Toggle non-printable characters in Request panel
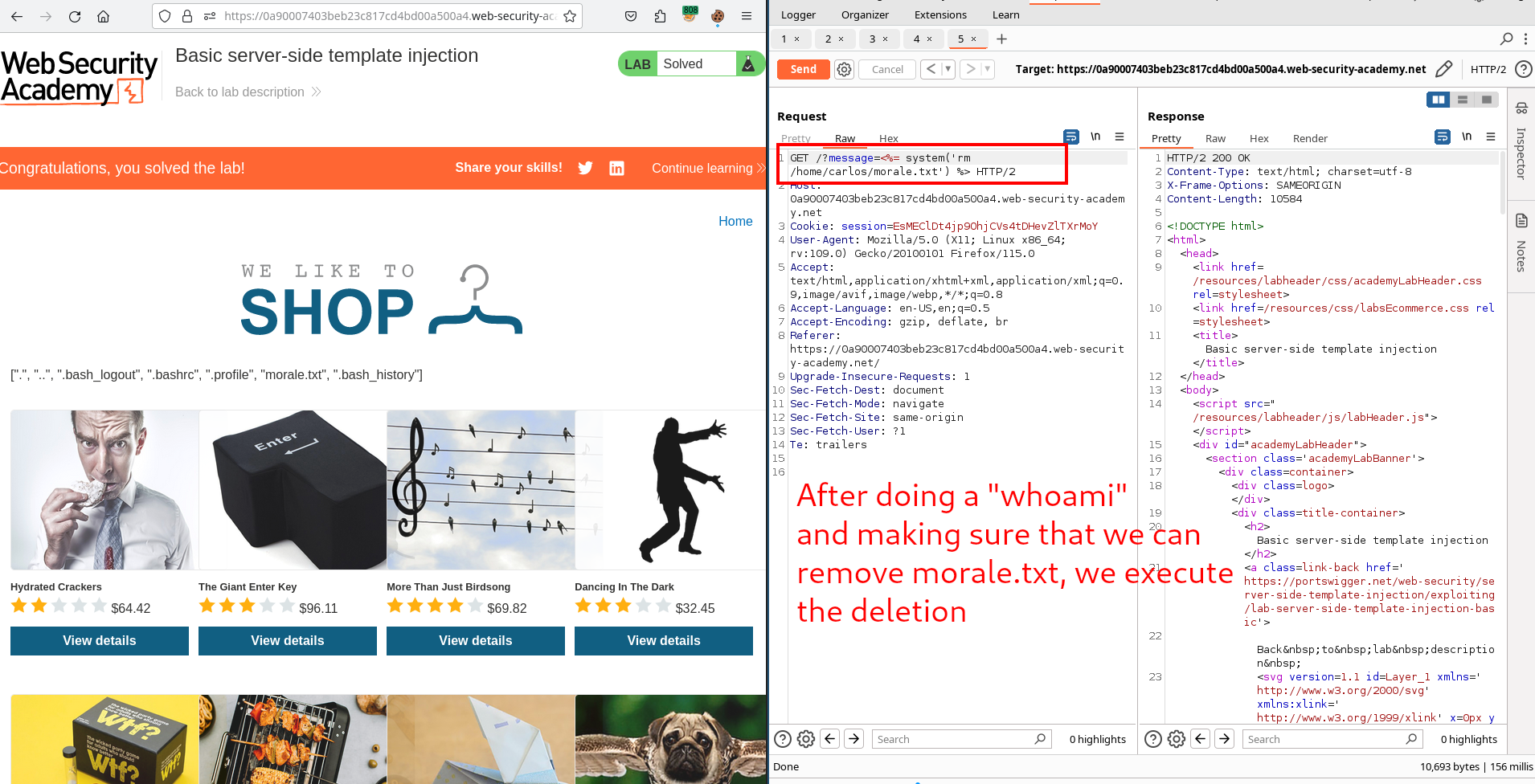Screen dimensions: 1535x784 (x=1095, y=137)
